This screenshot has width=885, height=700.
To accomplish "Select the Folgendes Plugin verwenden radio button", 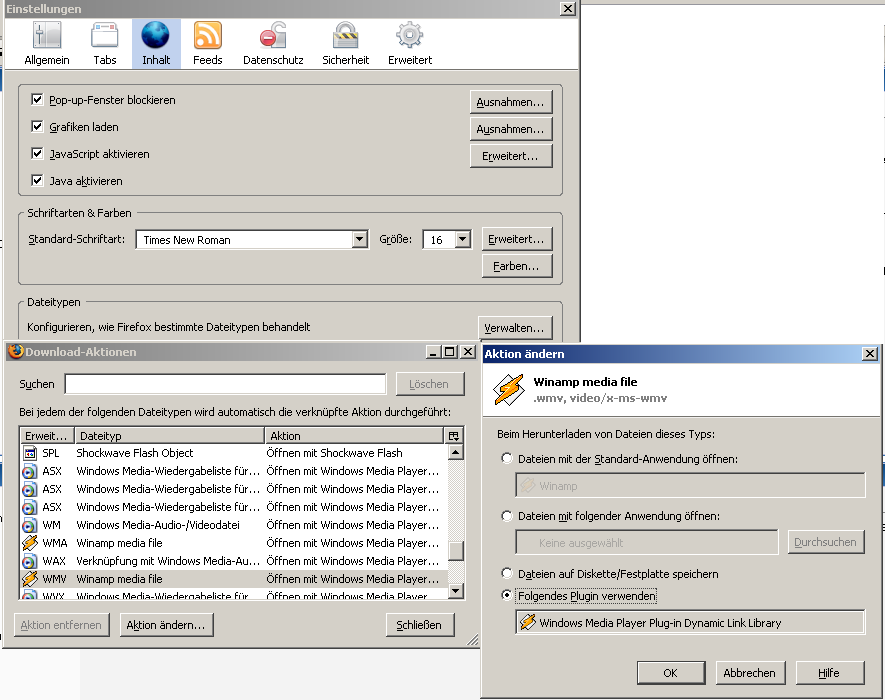I will point(507,596).
